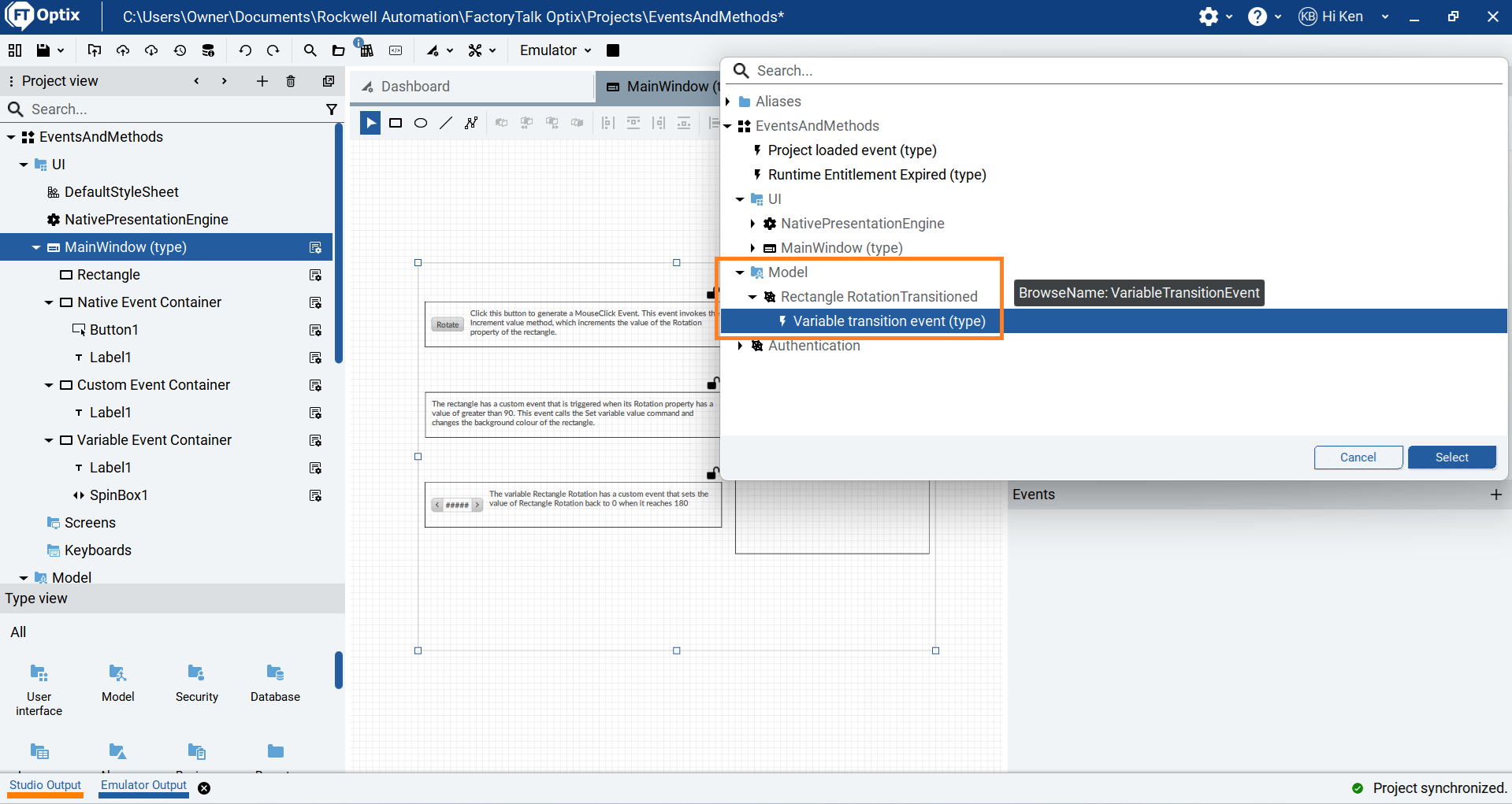This screenshot has height=804, width=1512.
Task: Collapse Native Event Container in Project view
Action: pos(49,302)
